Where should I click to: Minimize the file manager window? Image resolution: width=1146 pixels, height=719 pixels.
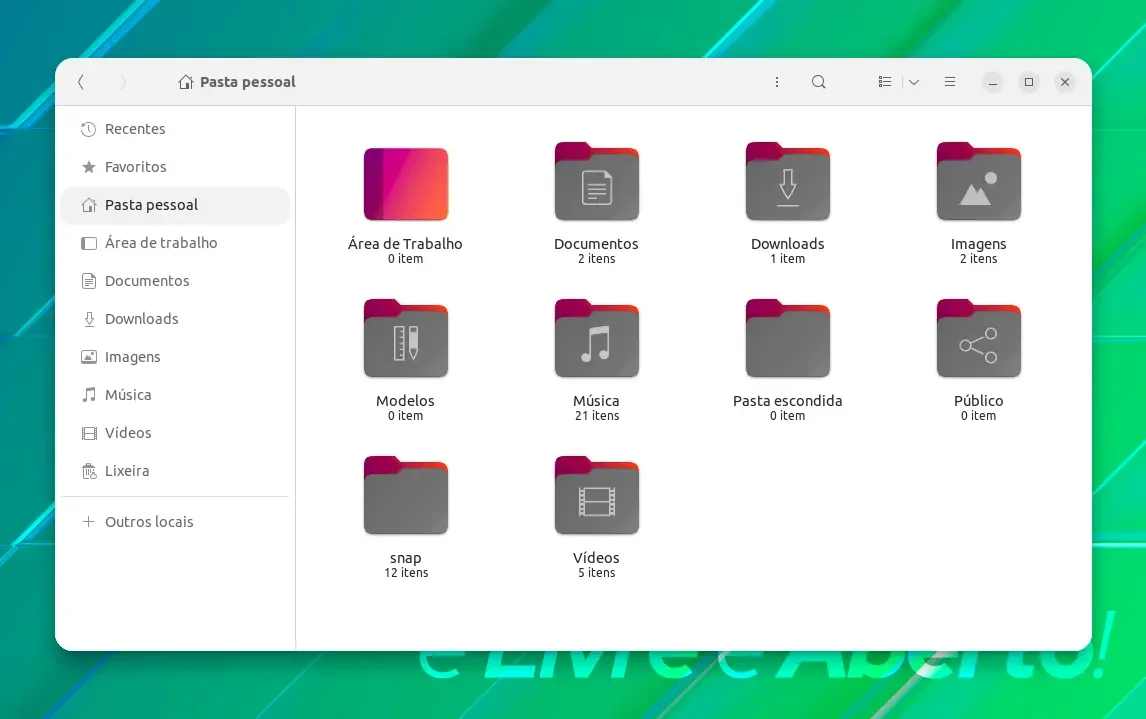pyautogui.click(x=993, y=82)
